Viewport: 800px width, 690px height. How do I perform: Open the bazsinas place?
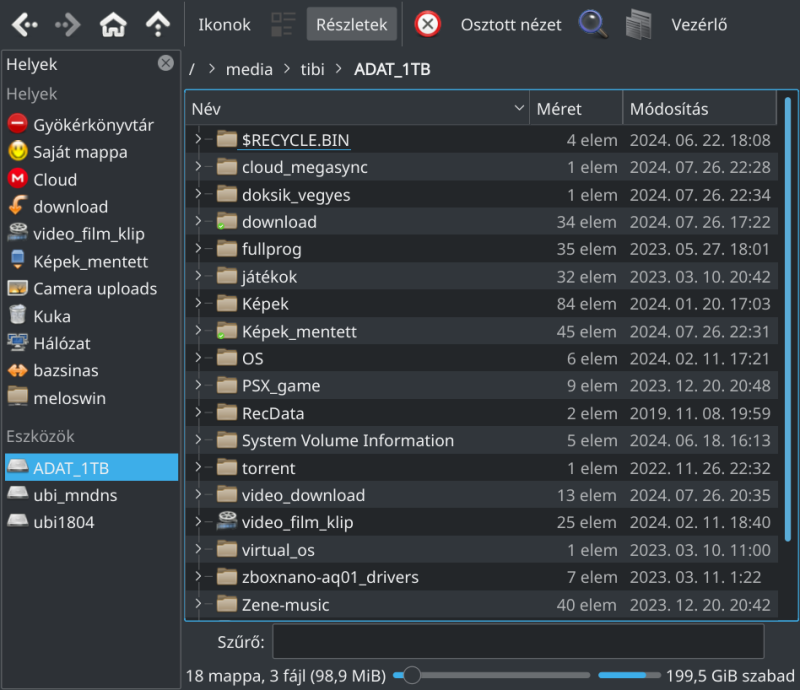(92, 370)
